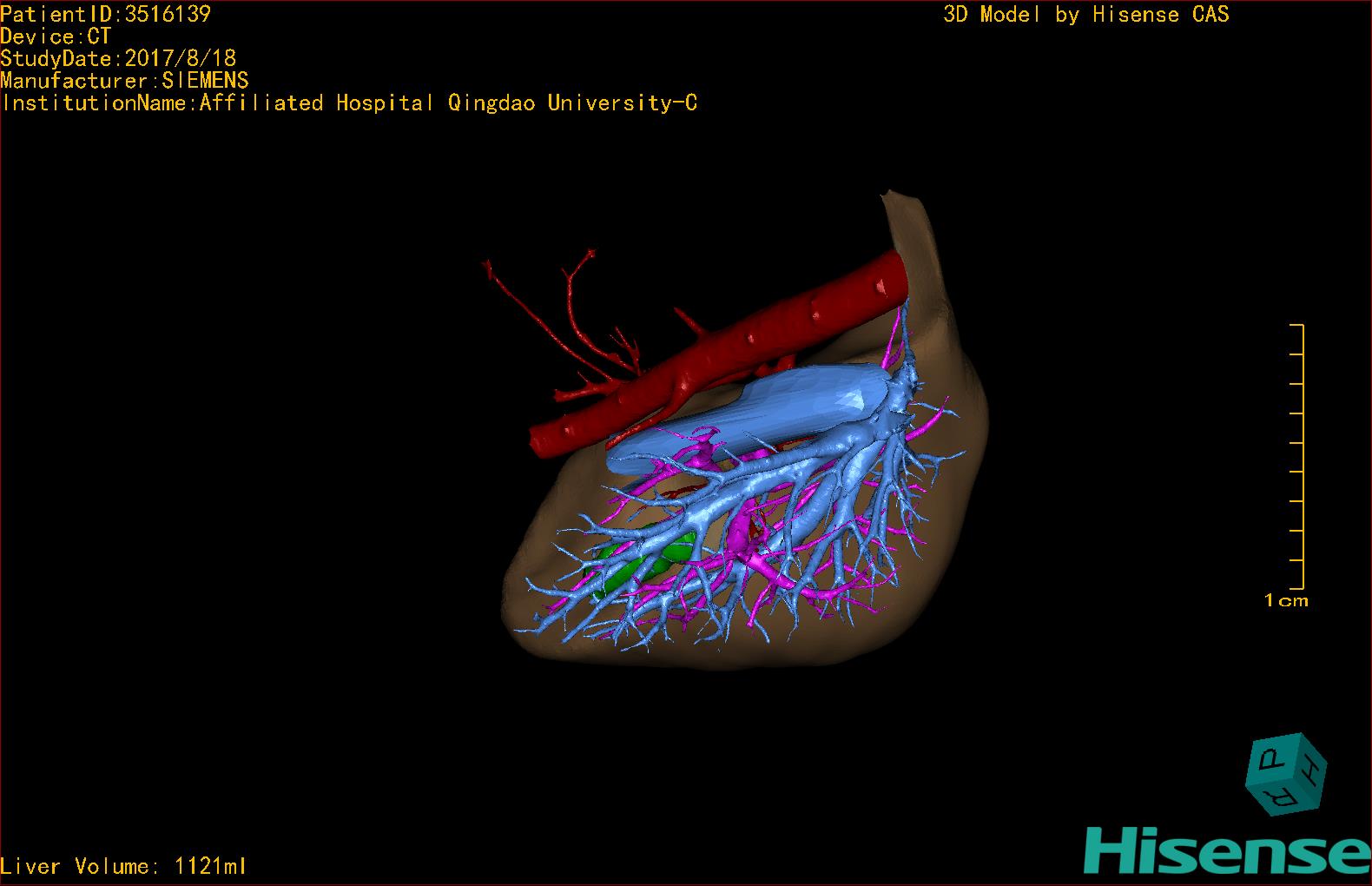Click the InstitutionName Affiliated Hospital Qingdao text
Screen dimensions: 1372x886
coord(349,103)
